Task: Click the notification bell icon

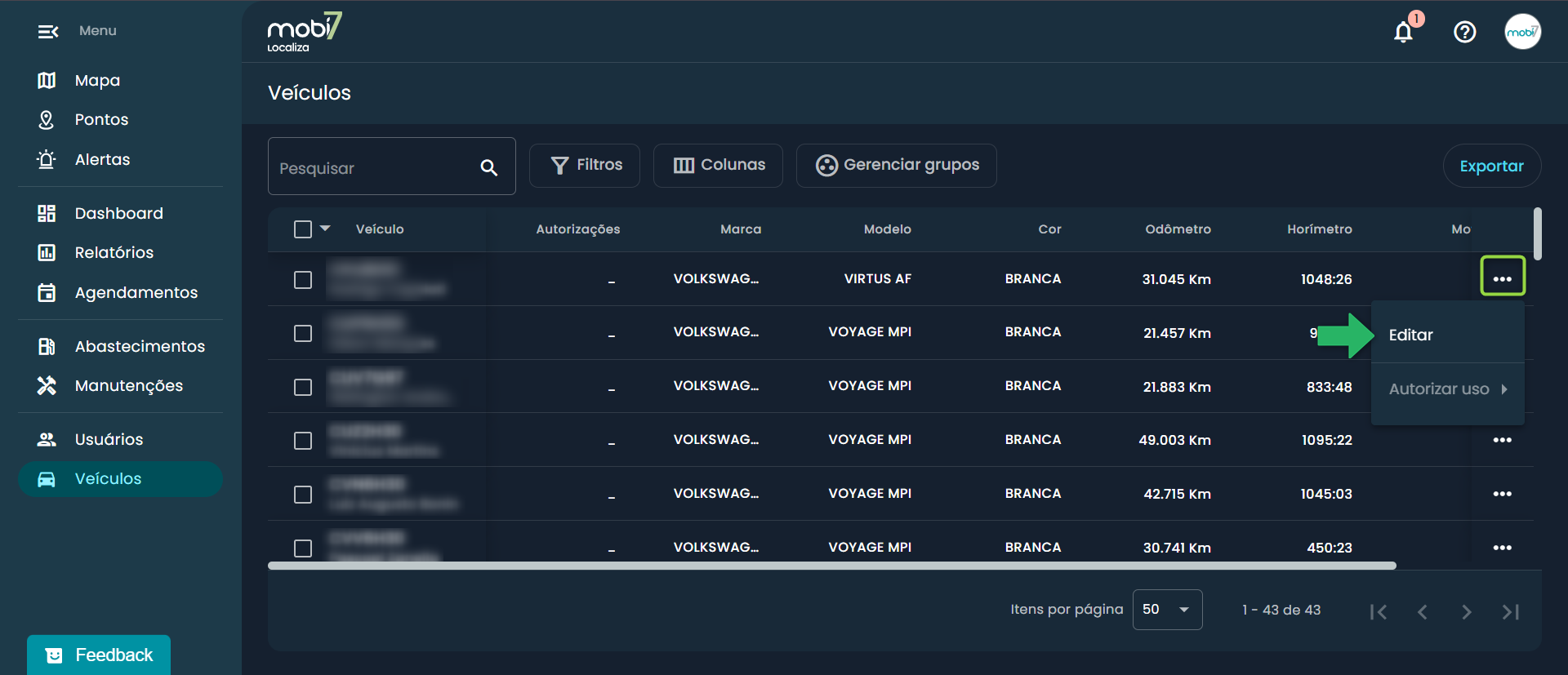Action: click(1403, 32)
